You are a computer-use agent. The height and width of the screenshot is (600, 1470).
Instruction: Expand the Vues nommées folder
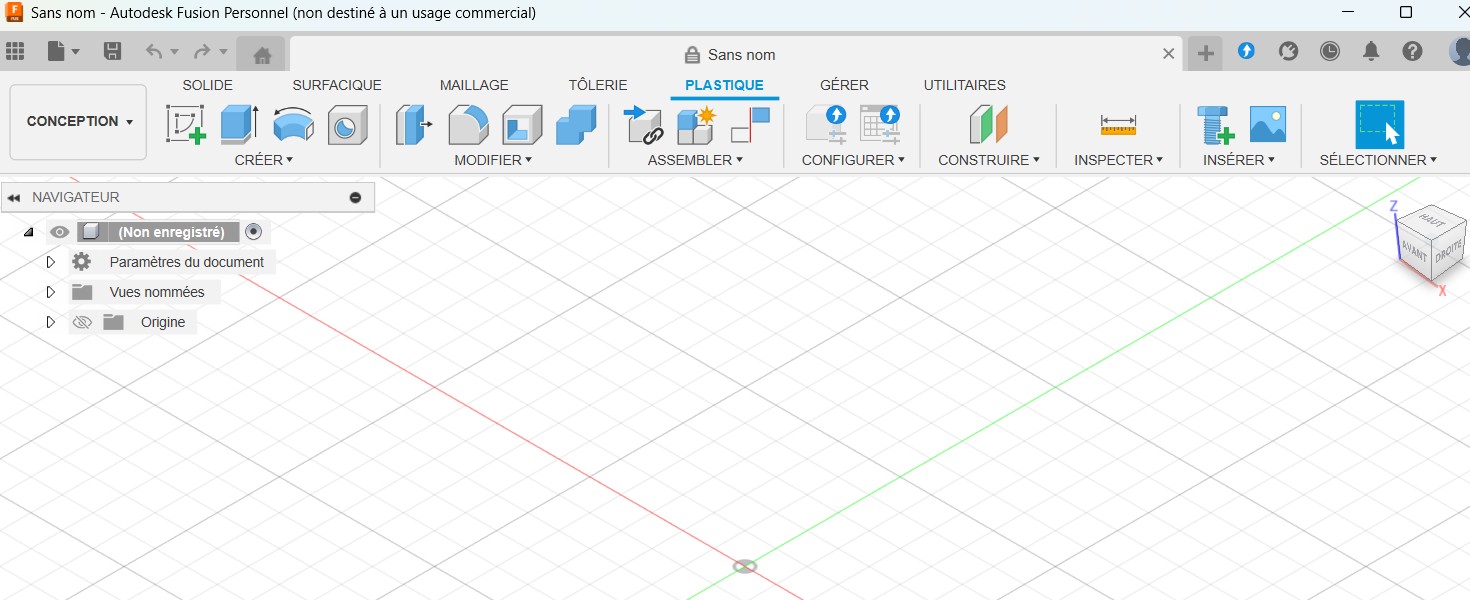51,292
